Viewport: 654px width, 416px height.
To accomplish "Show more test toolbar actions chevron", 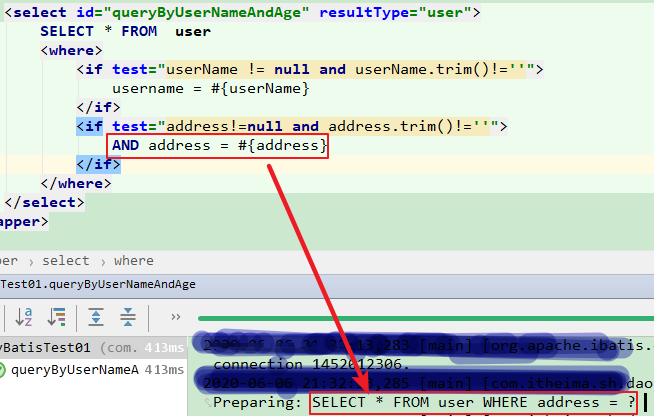I will (x=176, y=317).
